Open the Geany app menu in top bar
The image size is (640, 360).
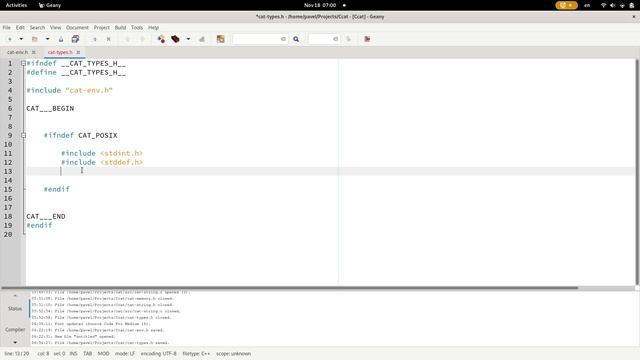click(x=49, y=5)
